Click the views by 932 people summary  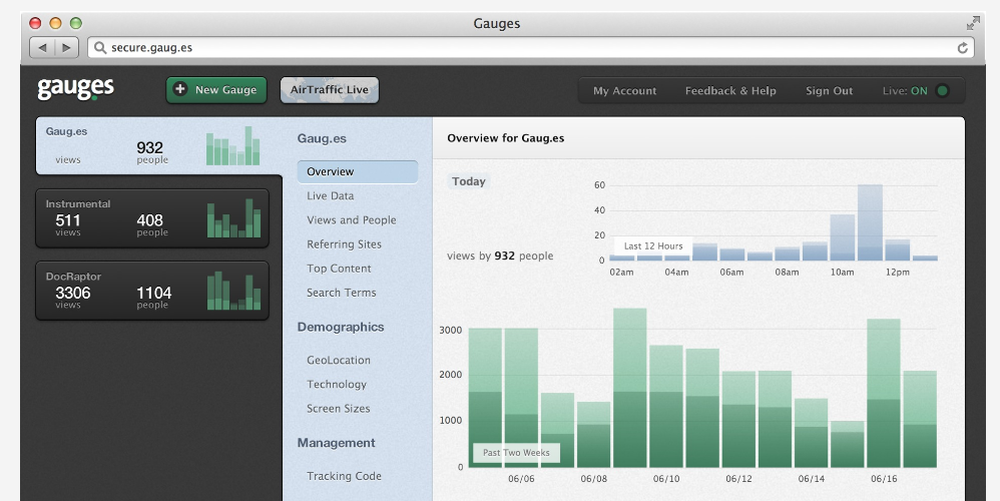[x=500, y=256]
